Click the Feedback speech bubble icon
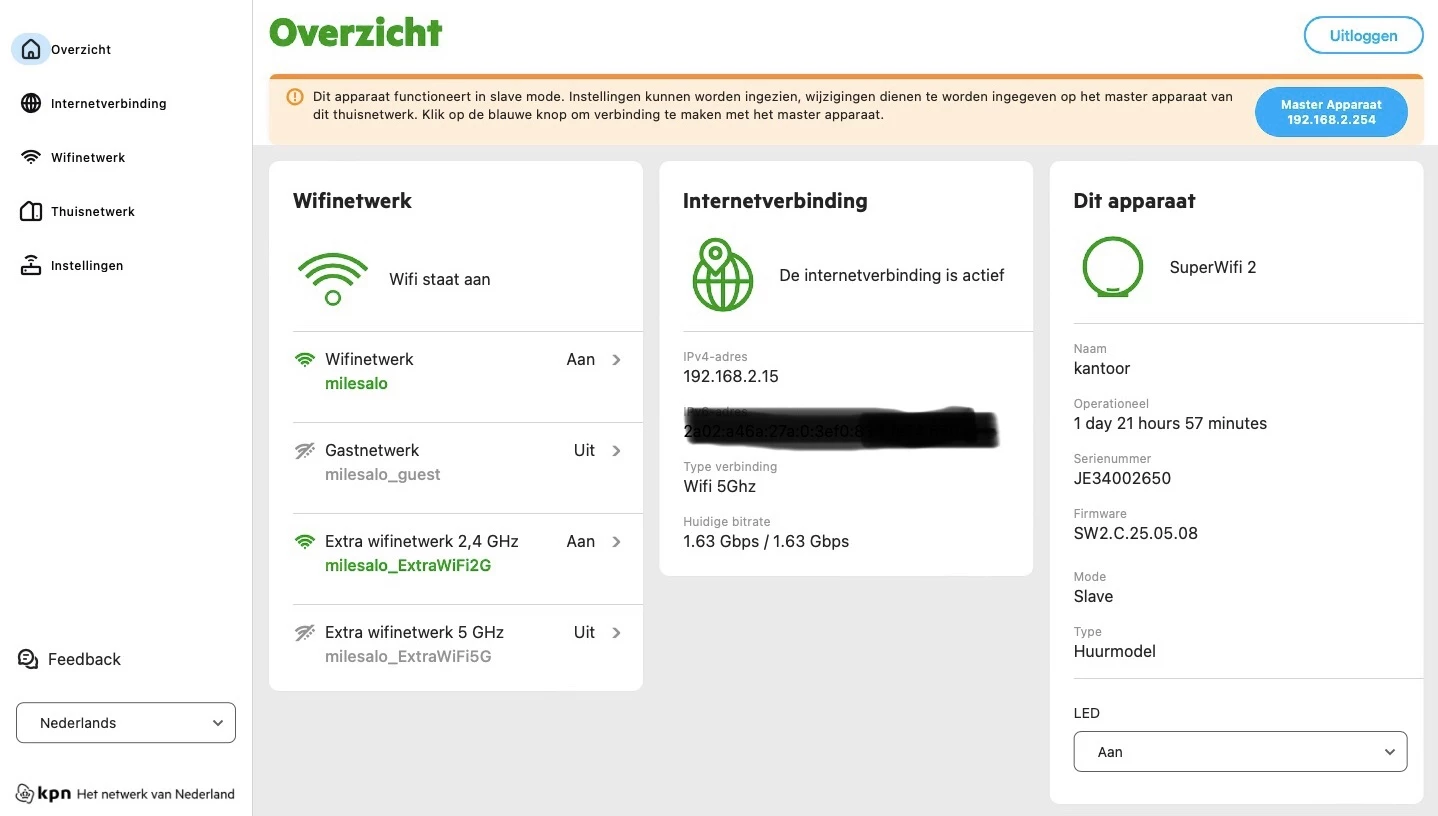Screen dimensions: 1438x816 tap(28, 659)
